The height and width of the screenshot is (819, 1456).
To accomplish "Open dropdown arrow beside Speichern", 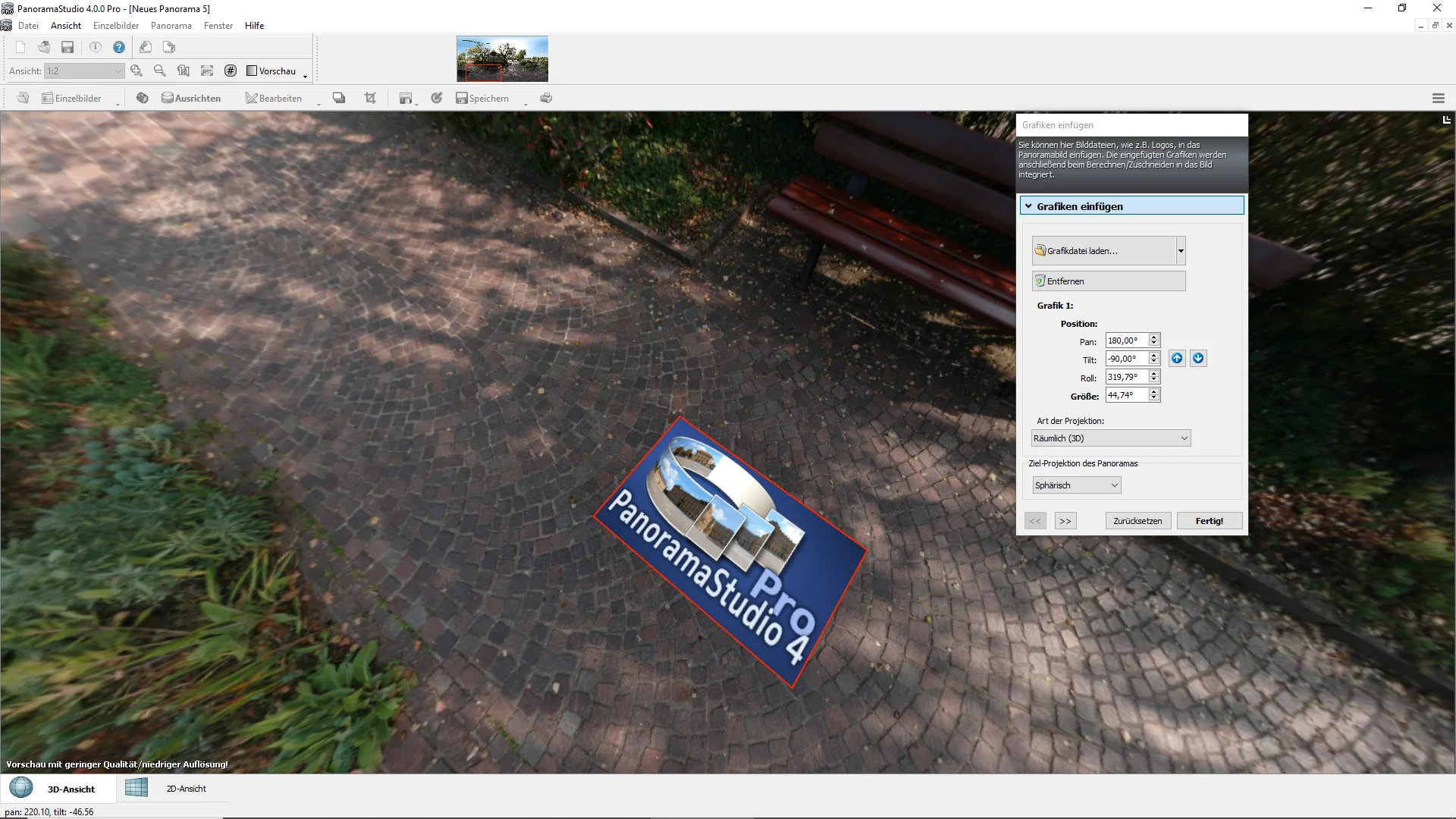I will tap(526, 104).
